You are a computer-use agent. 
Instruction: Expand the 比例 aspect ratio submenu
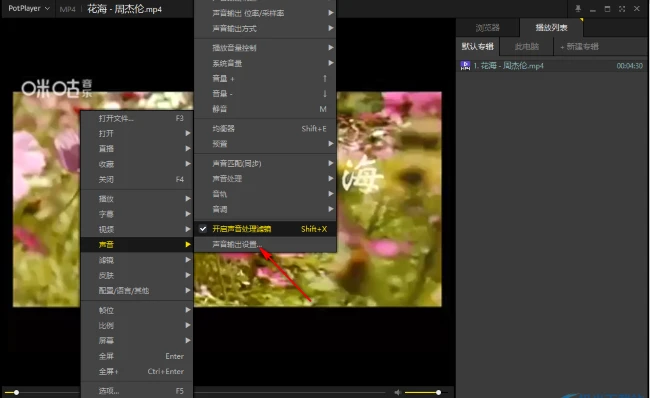click(137, 325)
